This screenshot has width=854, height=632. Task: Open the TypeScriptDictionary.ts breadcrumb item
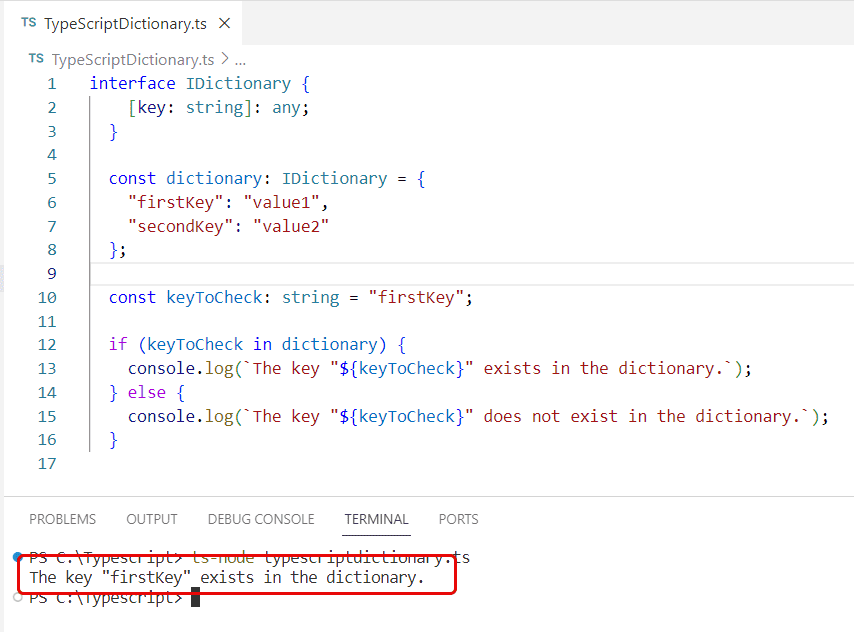tap(133, 59)
